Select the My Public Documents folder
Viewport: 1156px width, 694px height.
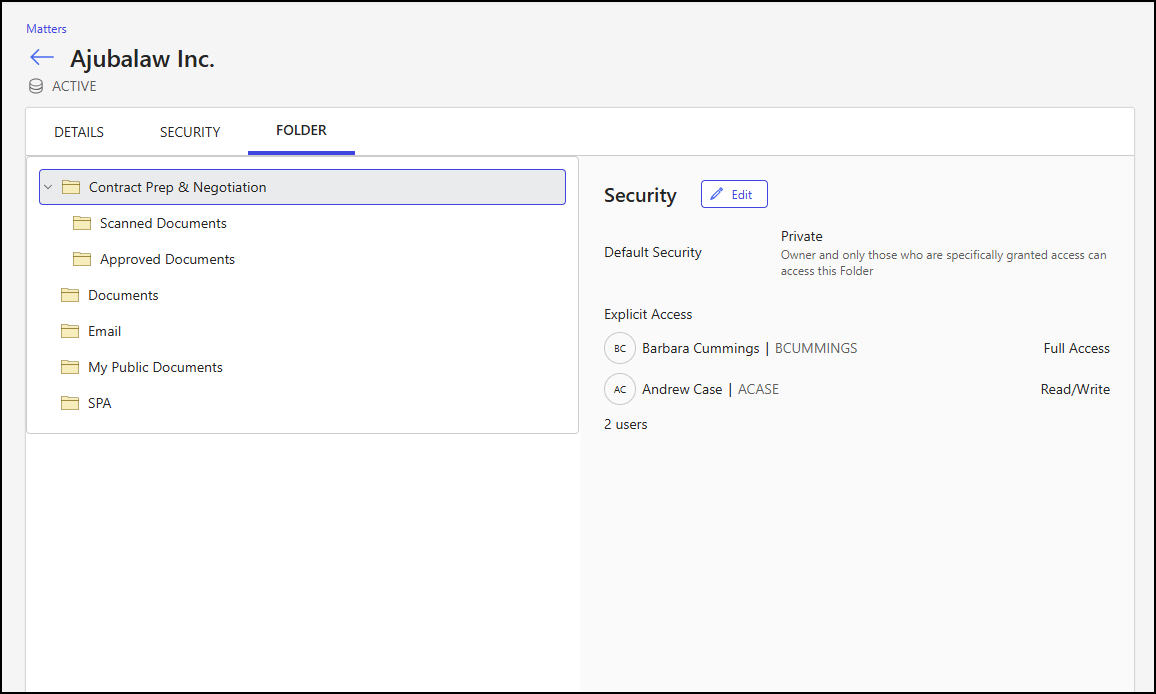155,367
